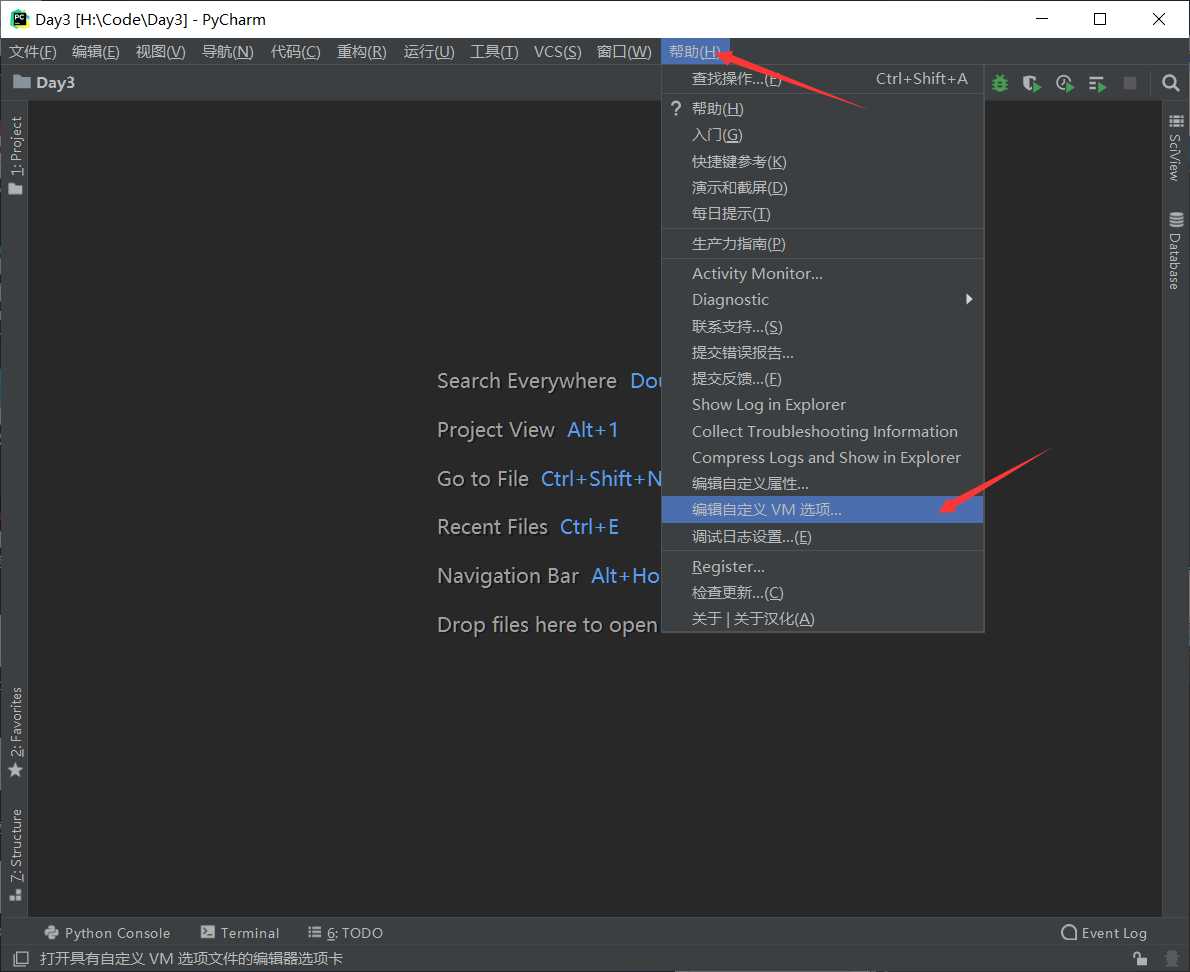Open the 运行(U) menu
Screen dimensions: 1190x972
(x=429, y=52)
